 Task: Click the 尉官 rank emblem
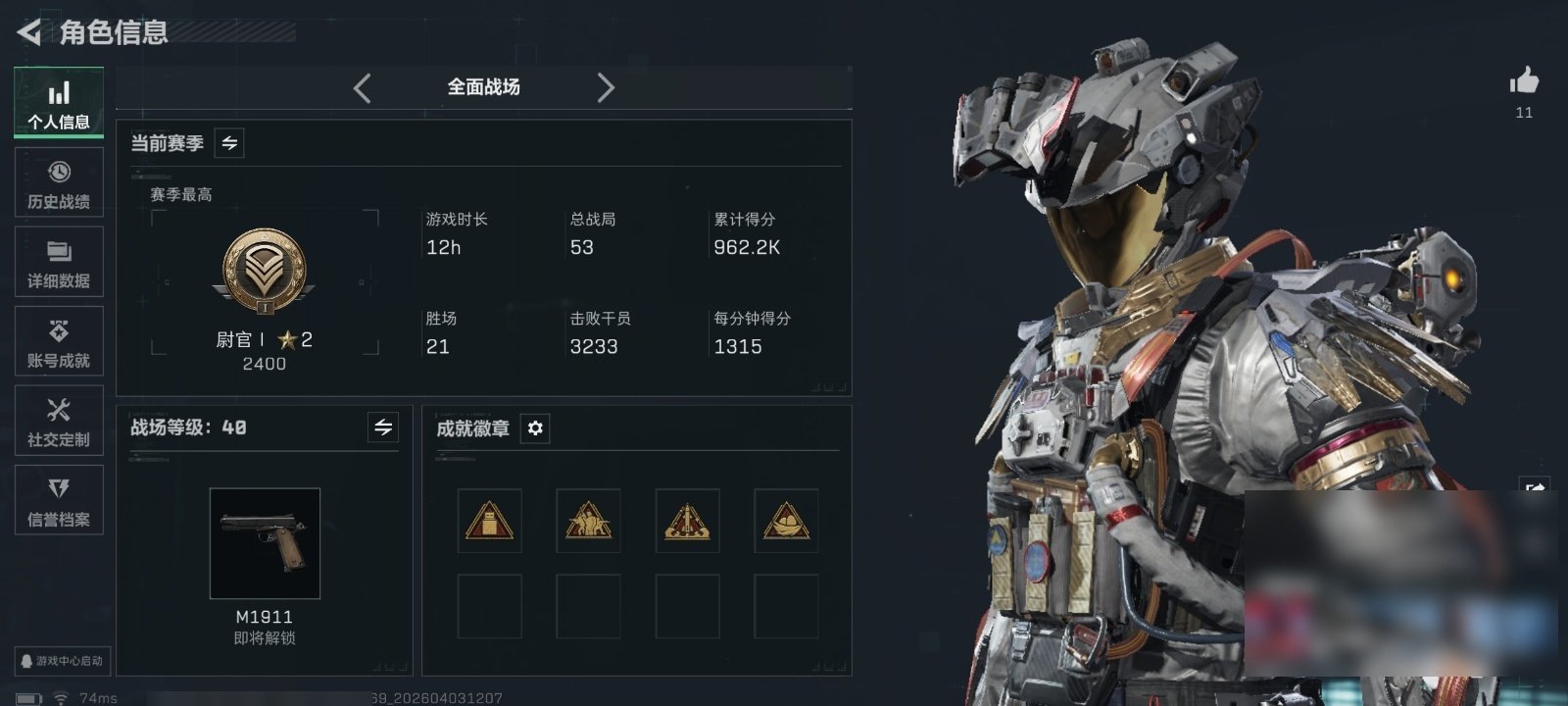(x=264, y=272)
